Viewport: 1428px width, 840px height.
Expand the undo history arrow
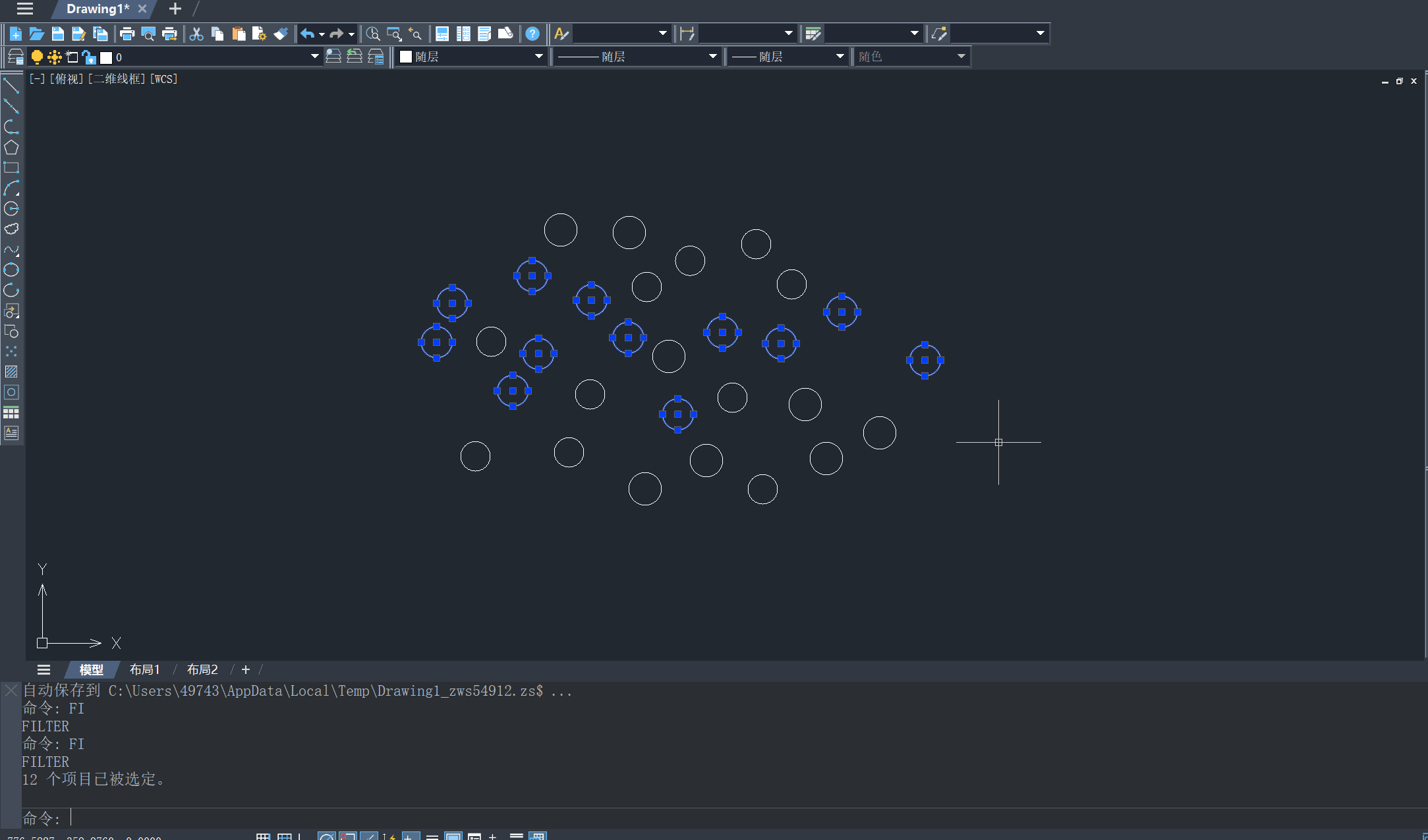[x=322, y=34]
